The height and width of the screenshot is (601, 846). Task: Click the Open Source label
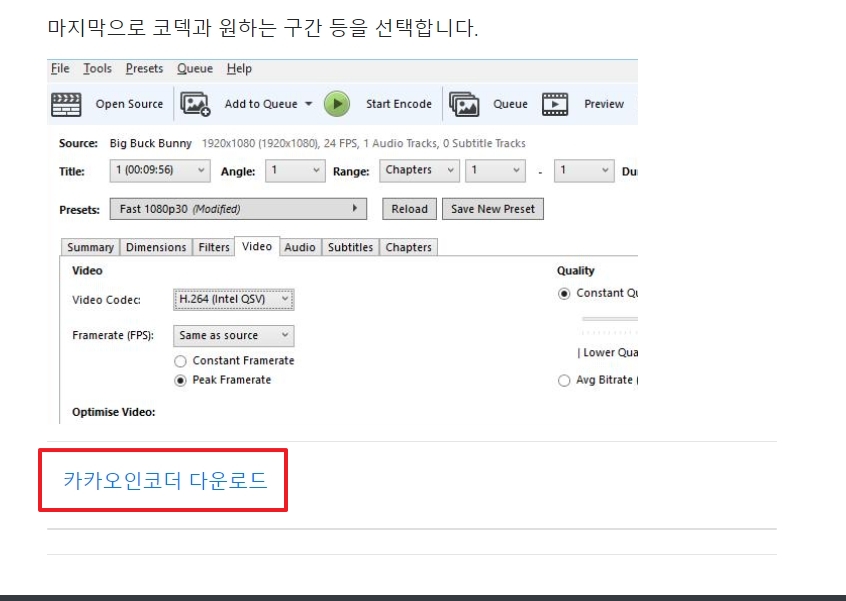point(129,104)
